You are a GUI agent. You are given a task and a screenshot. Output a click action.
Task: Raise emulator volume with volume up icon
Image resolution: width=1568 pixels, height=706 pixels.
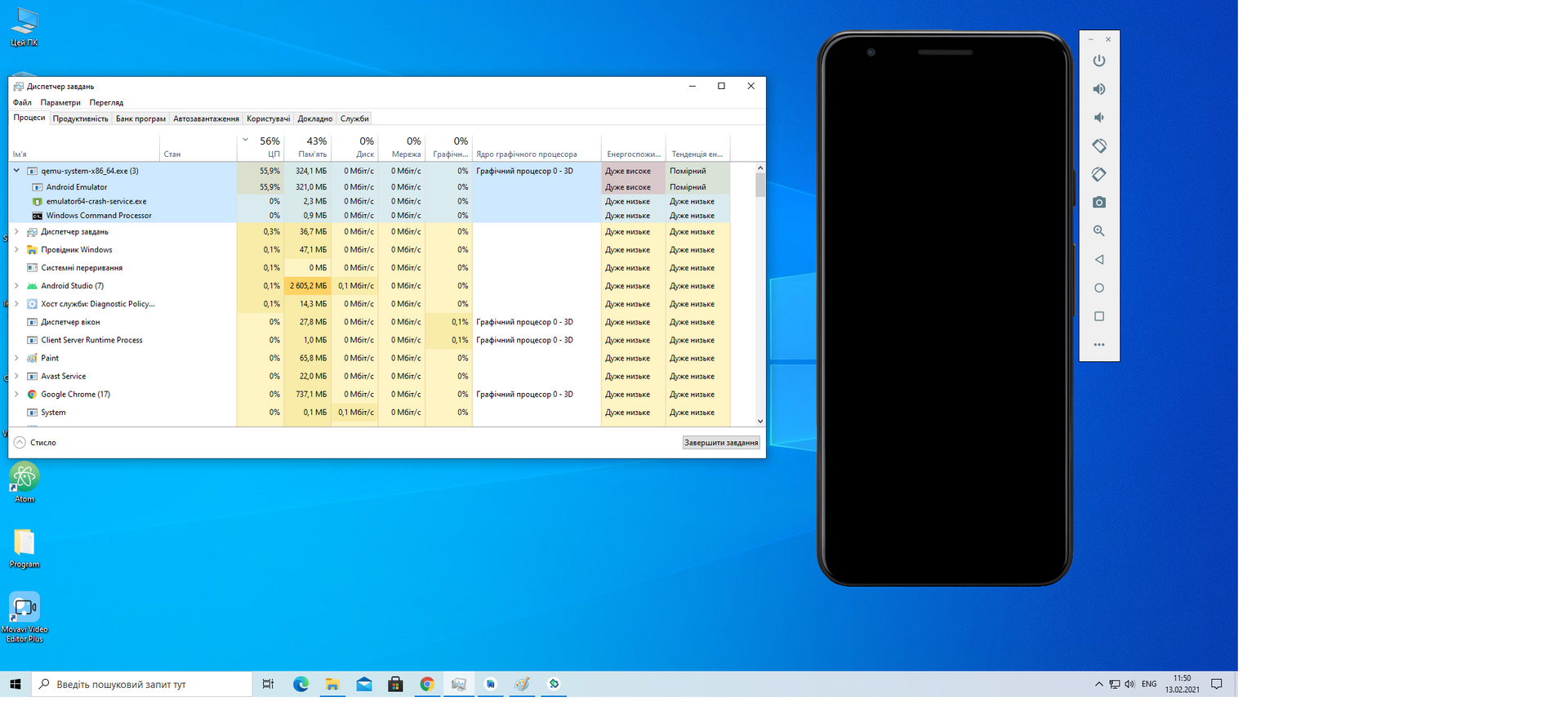pos(1099,89)
